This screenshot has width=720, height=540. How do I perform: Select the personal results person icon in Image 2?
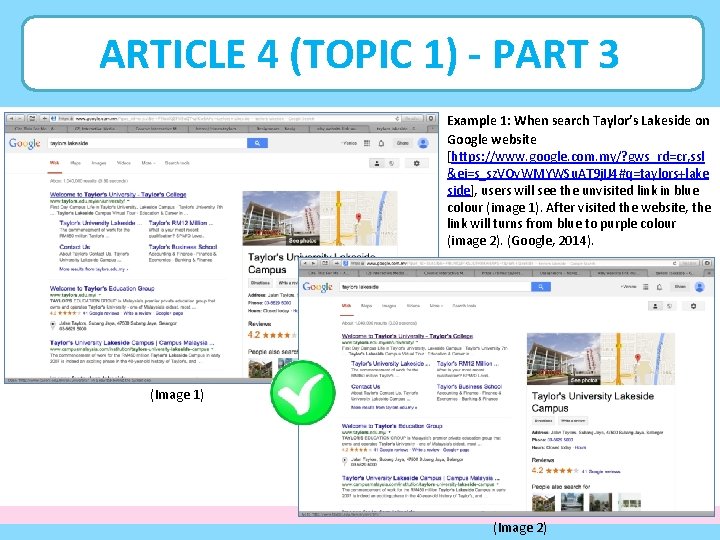pyautogui.click(x=655, y=306)
